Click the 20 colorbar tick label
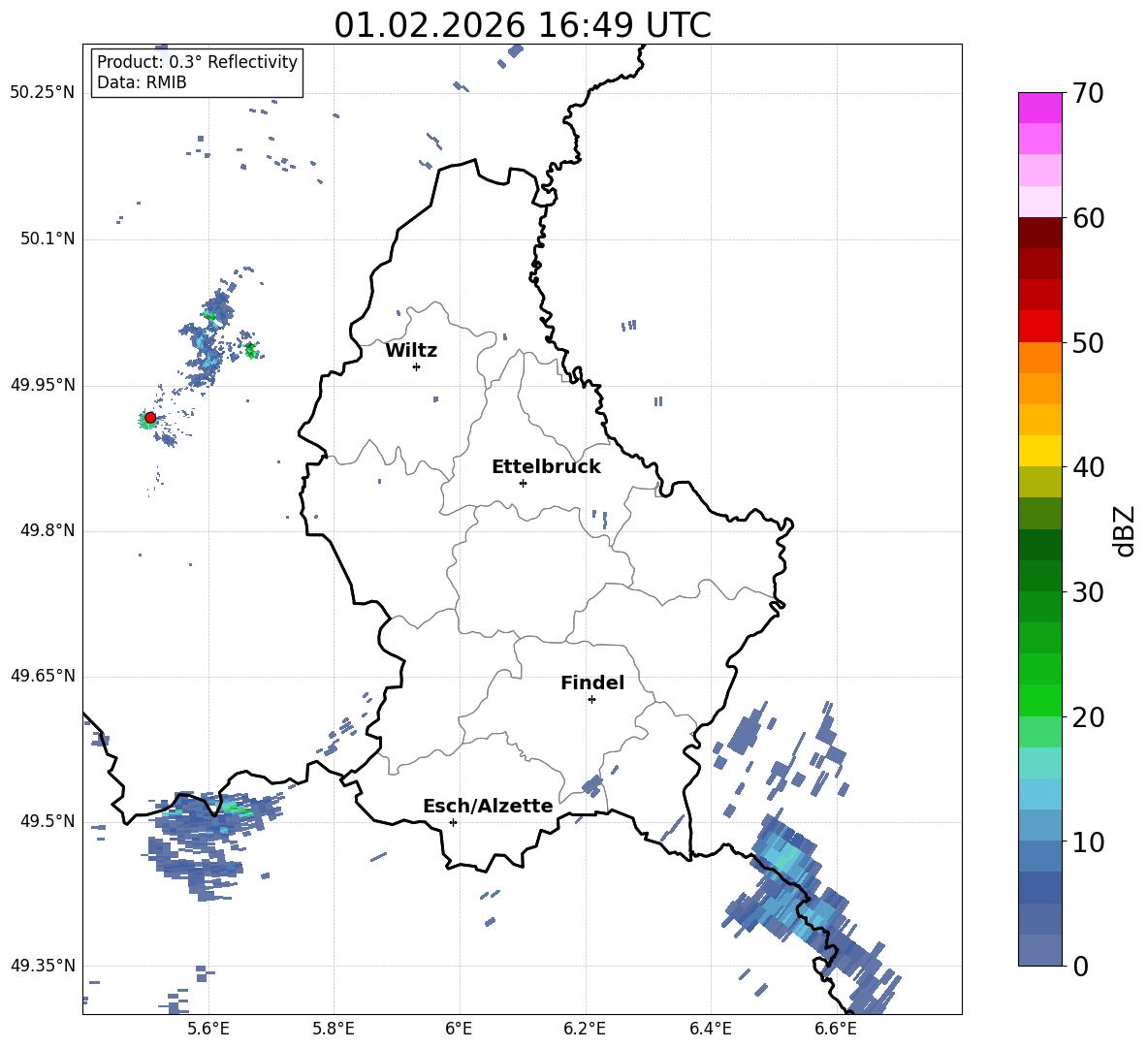 coord(1088,717)
